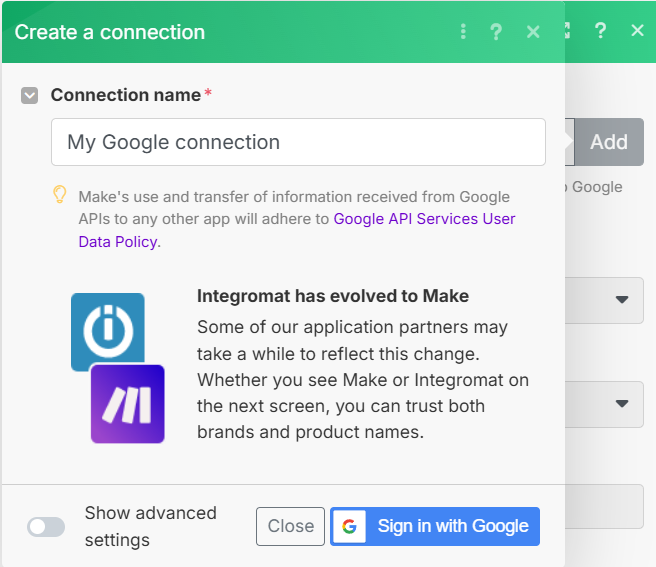Click the Connection name input field

(298, 142)
